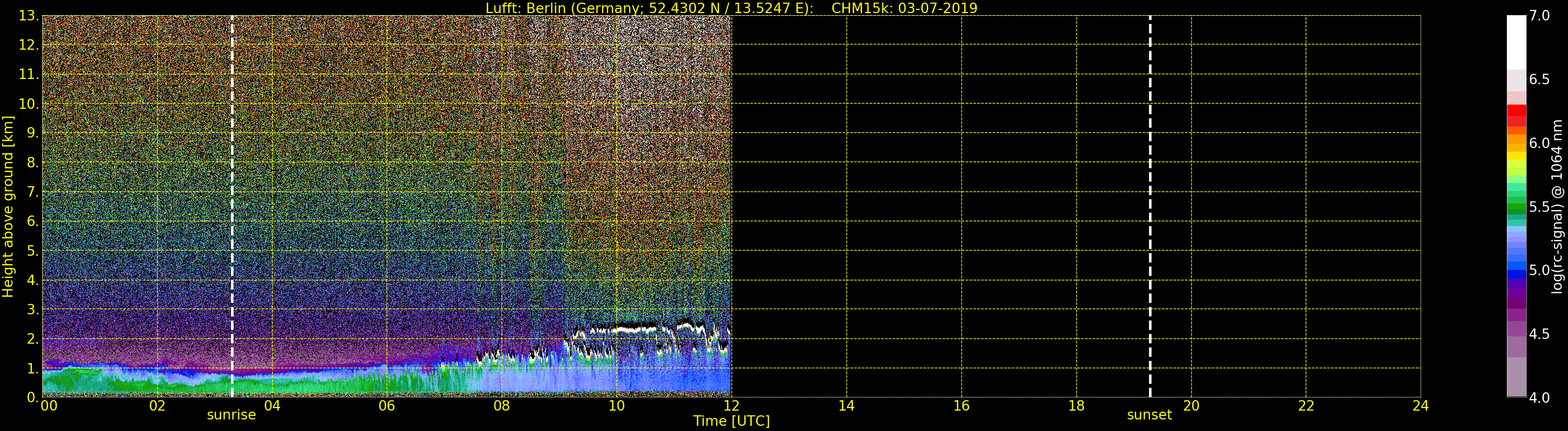Click the colorbar tick value '4.5'
The width and height of the screenshot is (1568, 431).
(x=1539, y=334)
